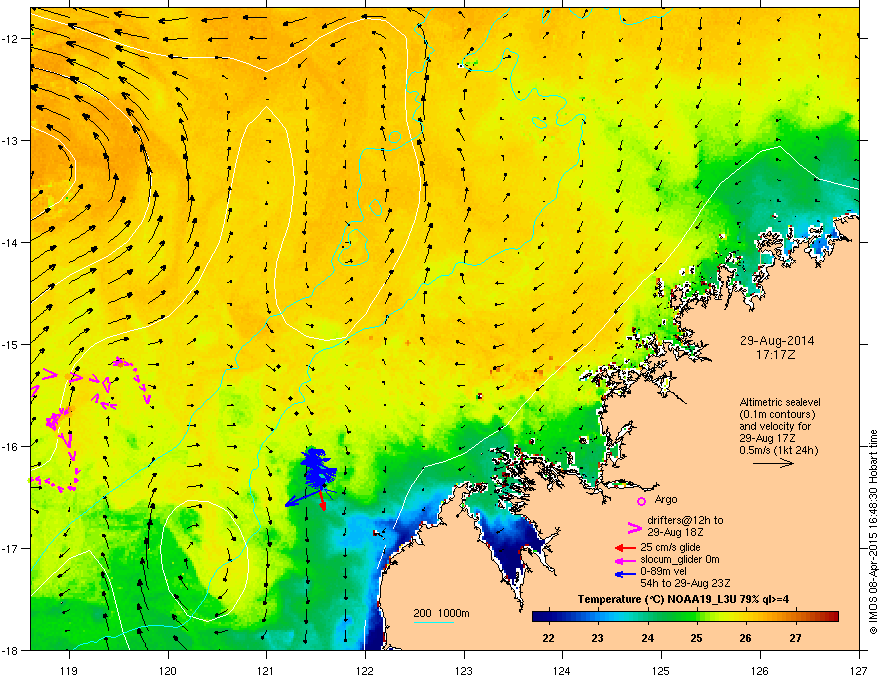This screenshot has height=680, width=880.
Task: Click longitude axis label "122"
Action: pos(365,670)
